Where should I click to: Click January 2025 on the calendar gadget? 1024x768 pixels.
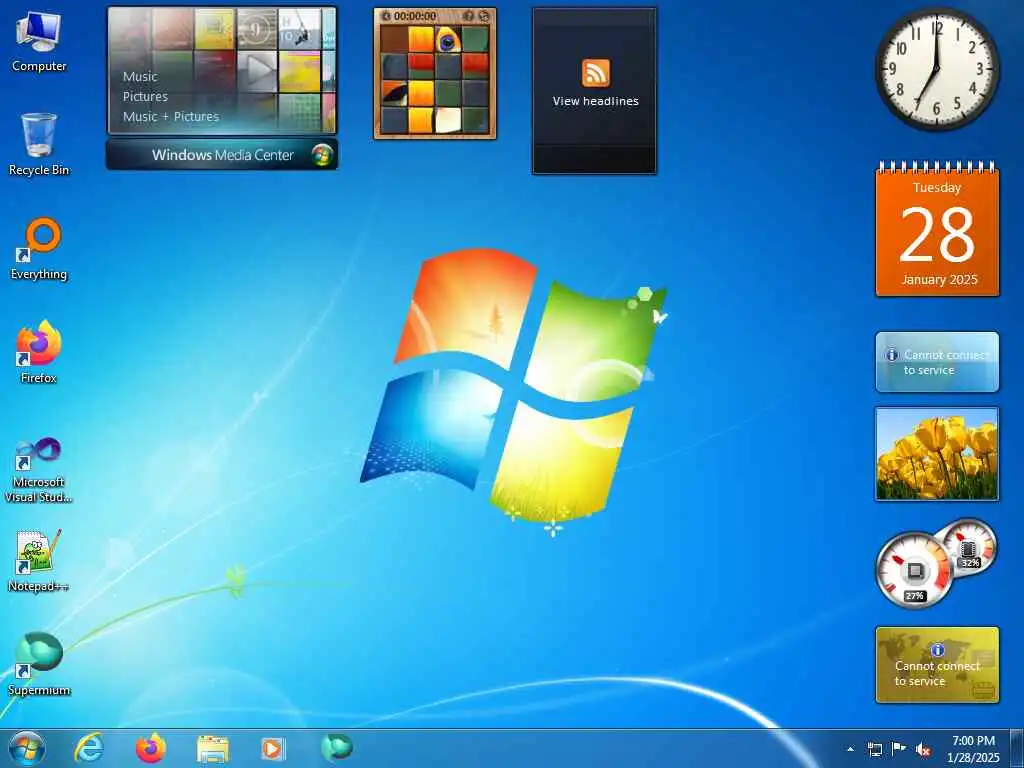[x=939, y=280]
